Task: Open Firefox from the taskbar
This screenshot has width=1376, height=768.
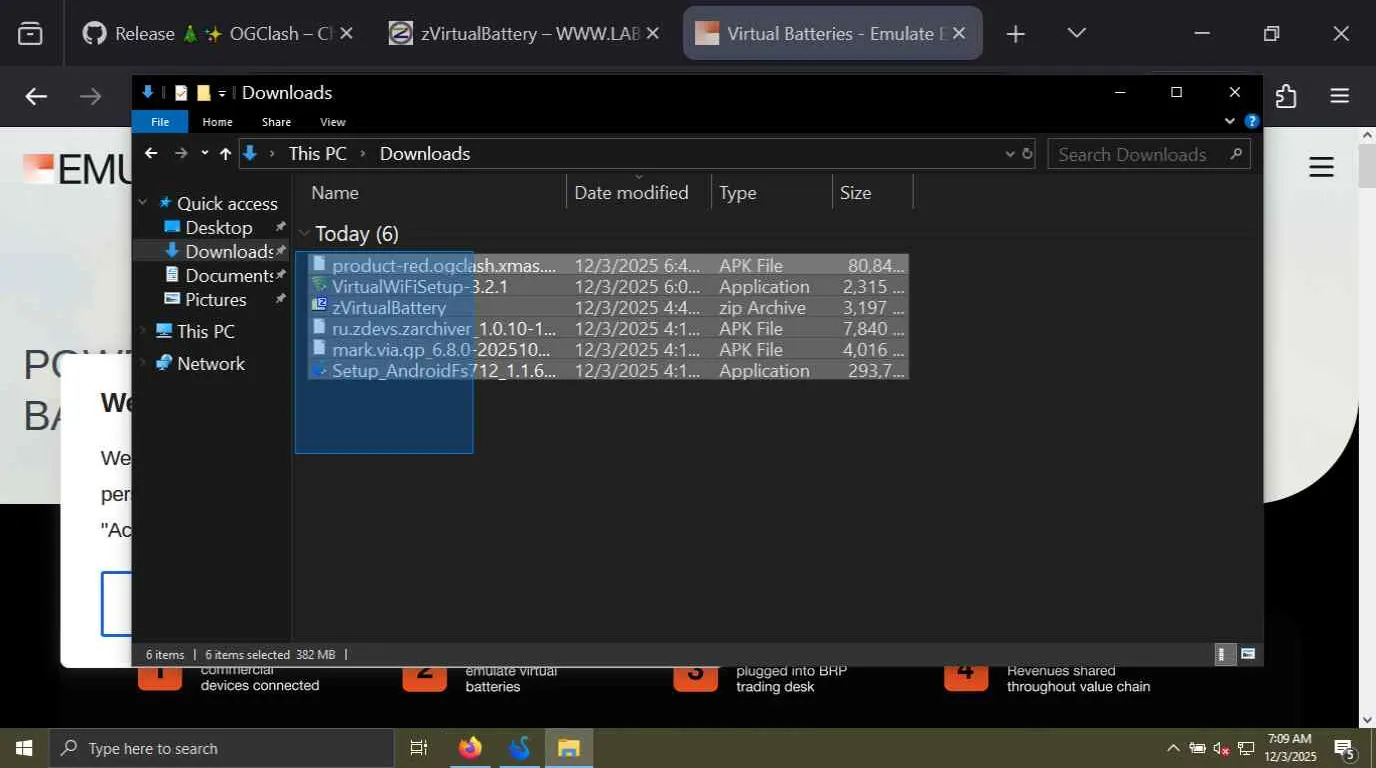Action: click(x=470, y=748)
